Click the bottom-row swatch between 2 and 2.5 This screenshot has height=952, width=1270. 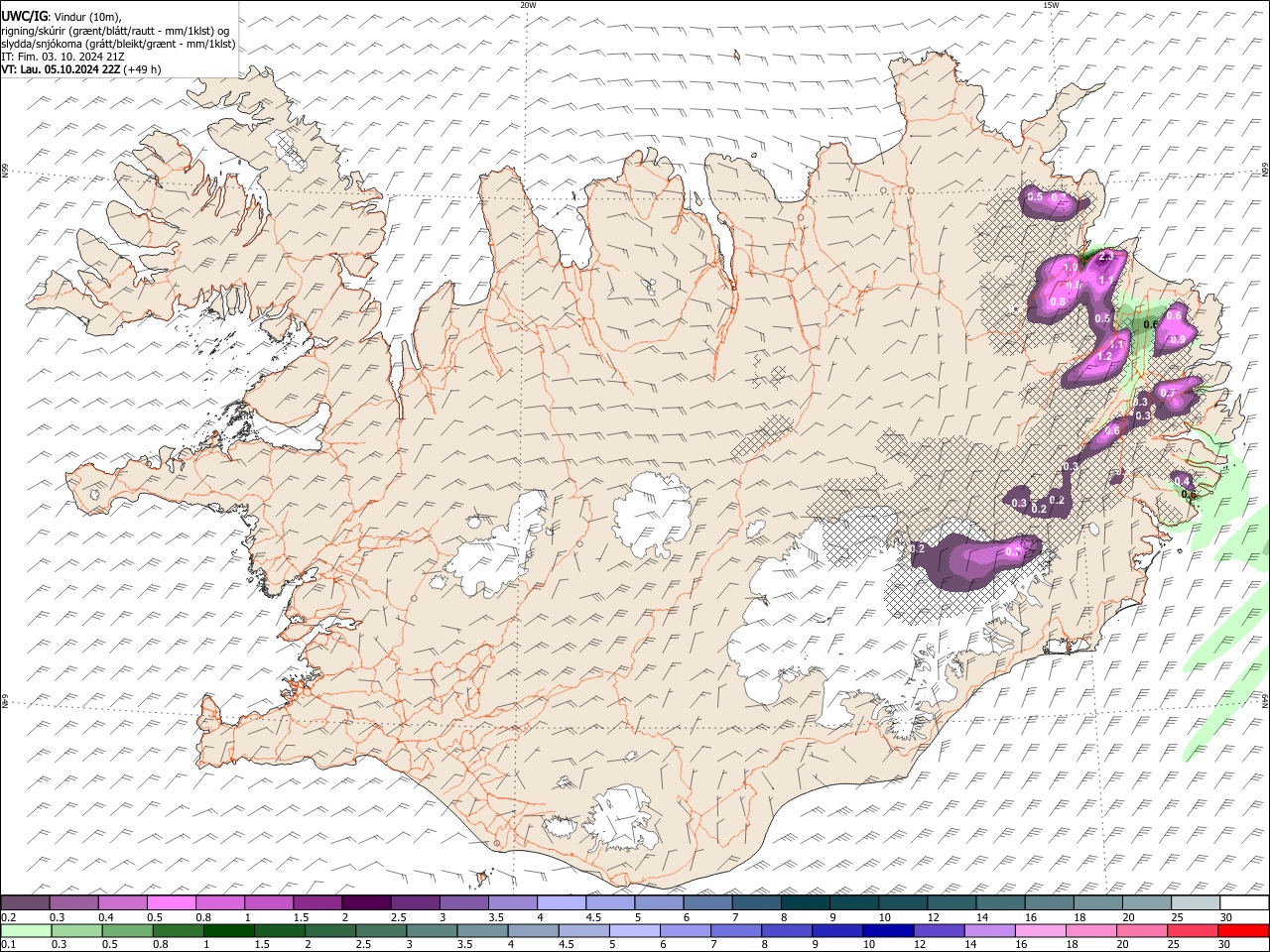tap(329, 930)
